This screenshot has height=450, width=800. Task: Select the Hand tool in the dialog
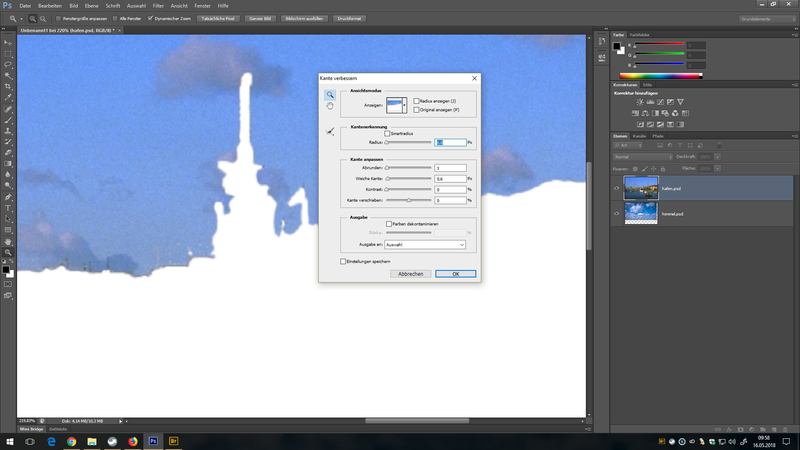[330, 106]
